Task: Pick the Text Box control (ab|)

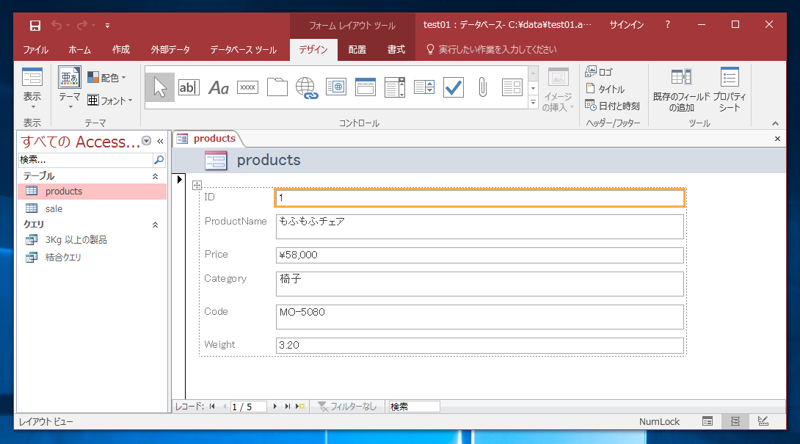Action: pyautogui.click(x=189, y=87)
